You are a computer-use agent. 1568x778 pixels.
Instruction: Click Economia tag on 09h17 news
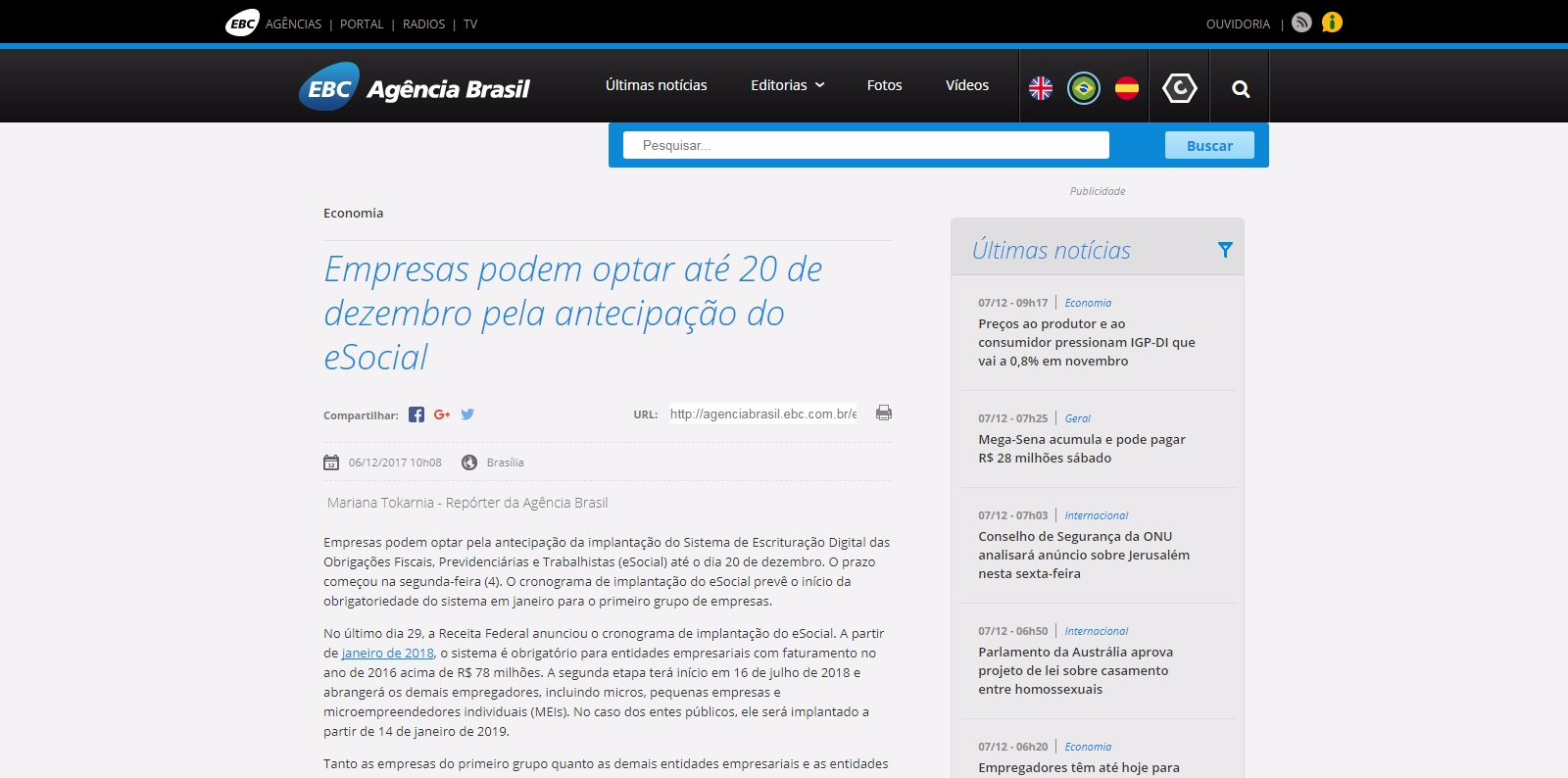[1088, 303]
